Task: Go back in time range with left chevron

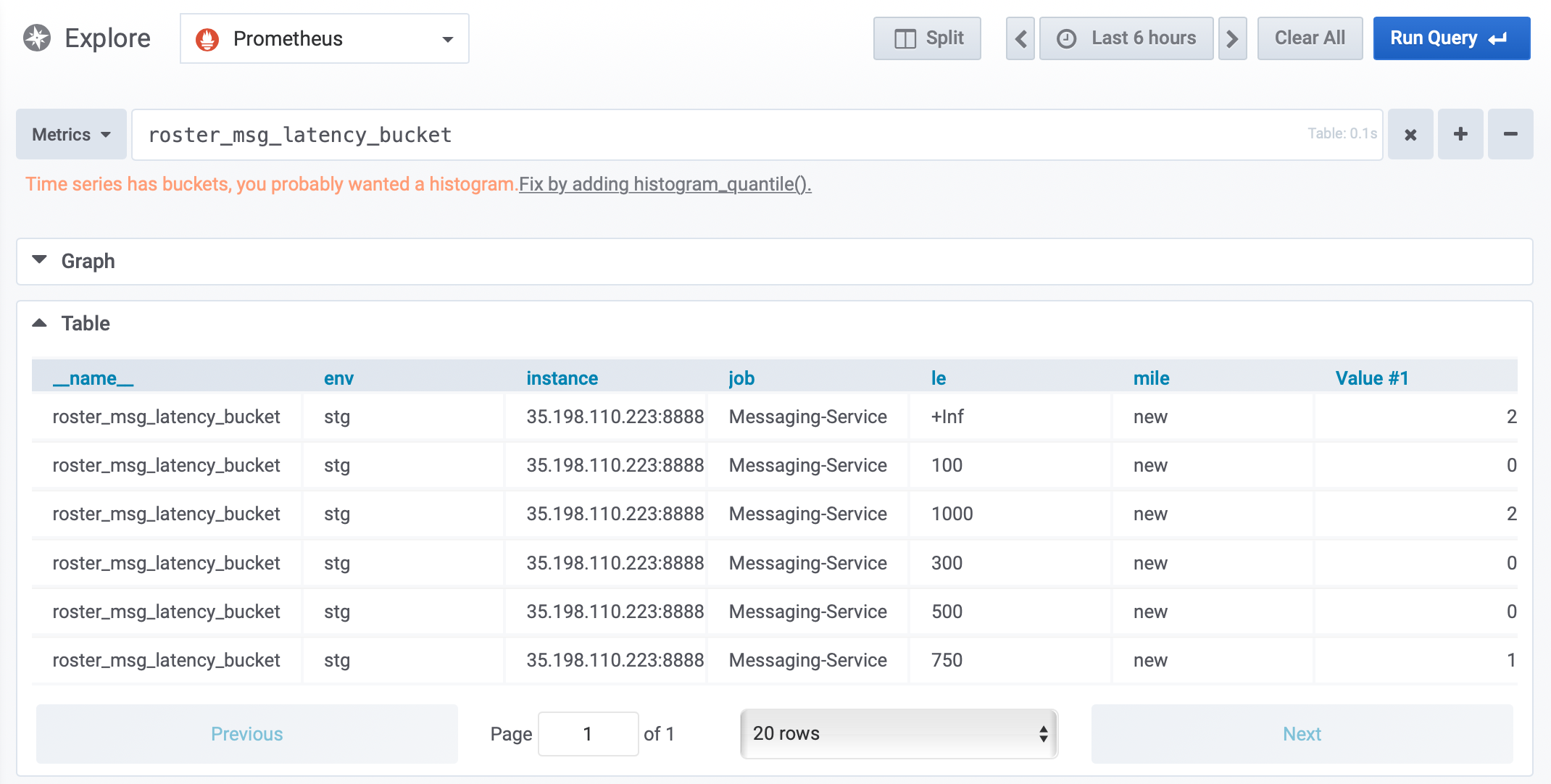Action: (x=1020, y=38)
